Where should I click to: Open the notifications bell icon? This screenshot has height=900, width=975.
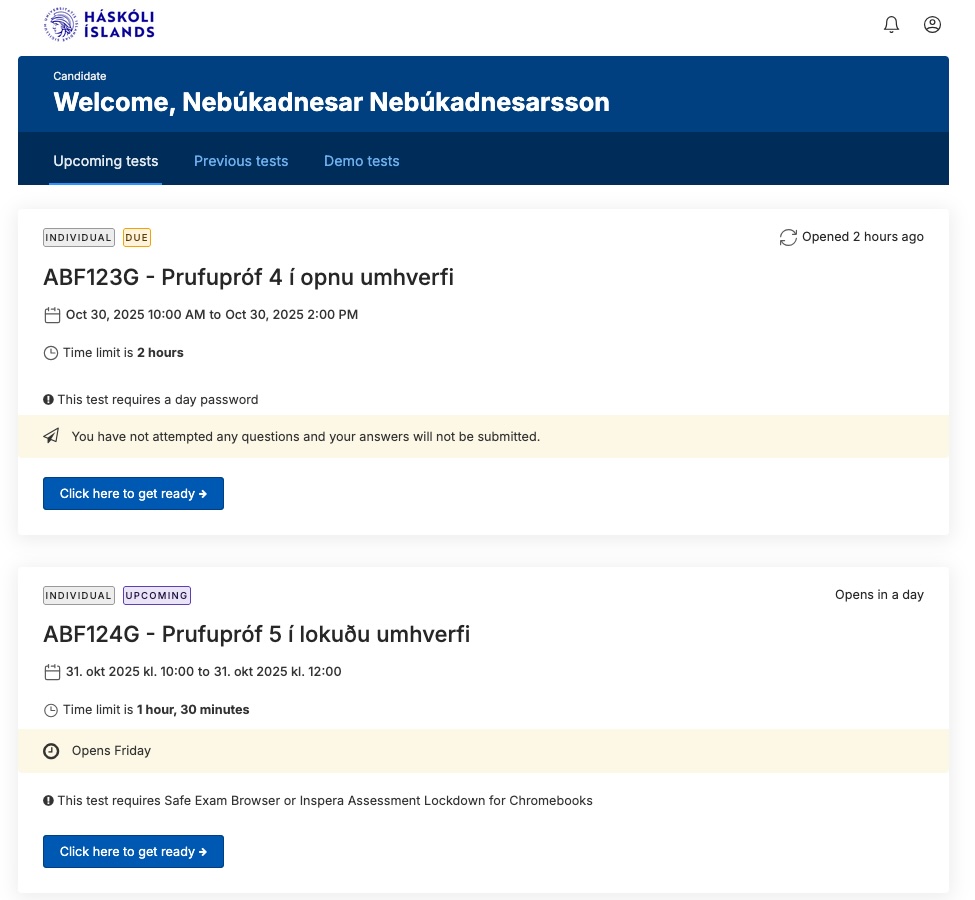[x=891, y=25]
